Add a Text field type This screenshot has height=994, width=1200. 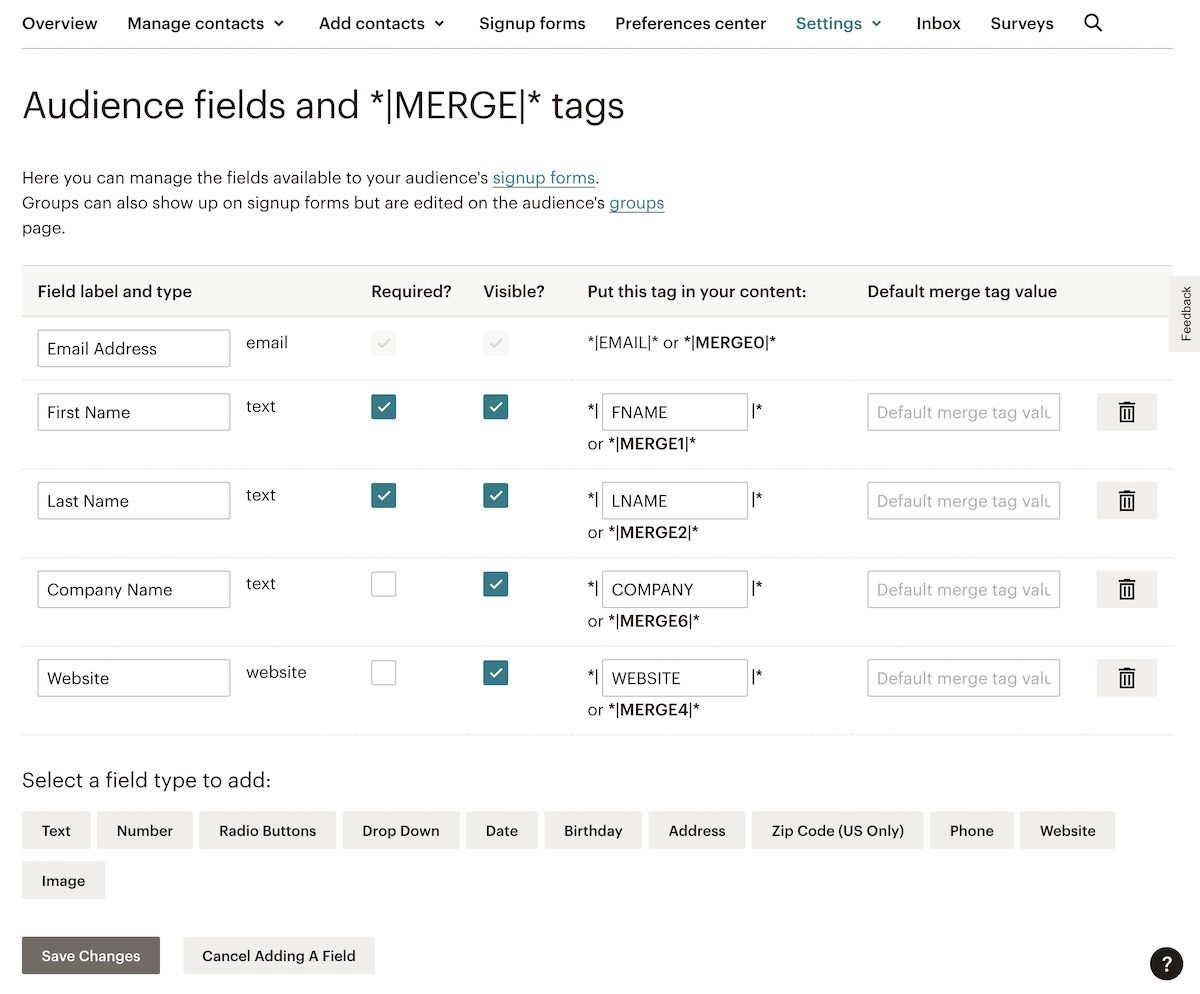56,830
